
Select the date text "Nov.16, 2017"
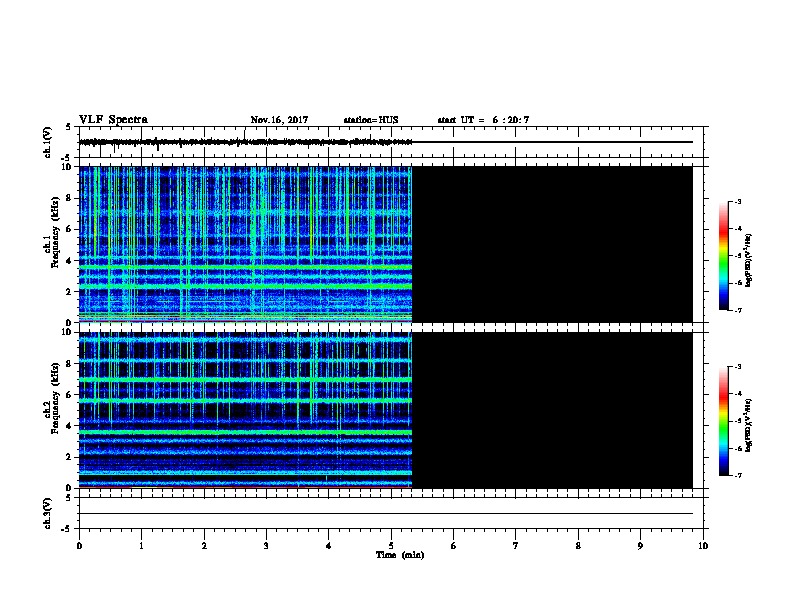279,120
